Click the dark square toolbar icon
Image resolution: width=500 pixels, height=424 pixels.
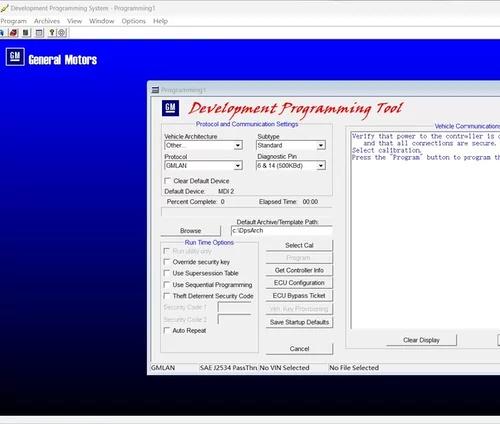point(26,33)
